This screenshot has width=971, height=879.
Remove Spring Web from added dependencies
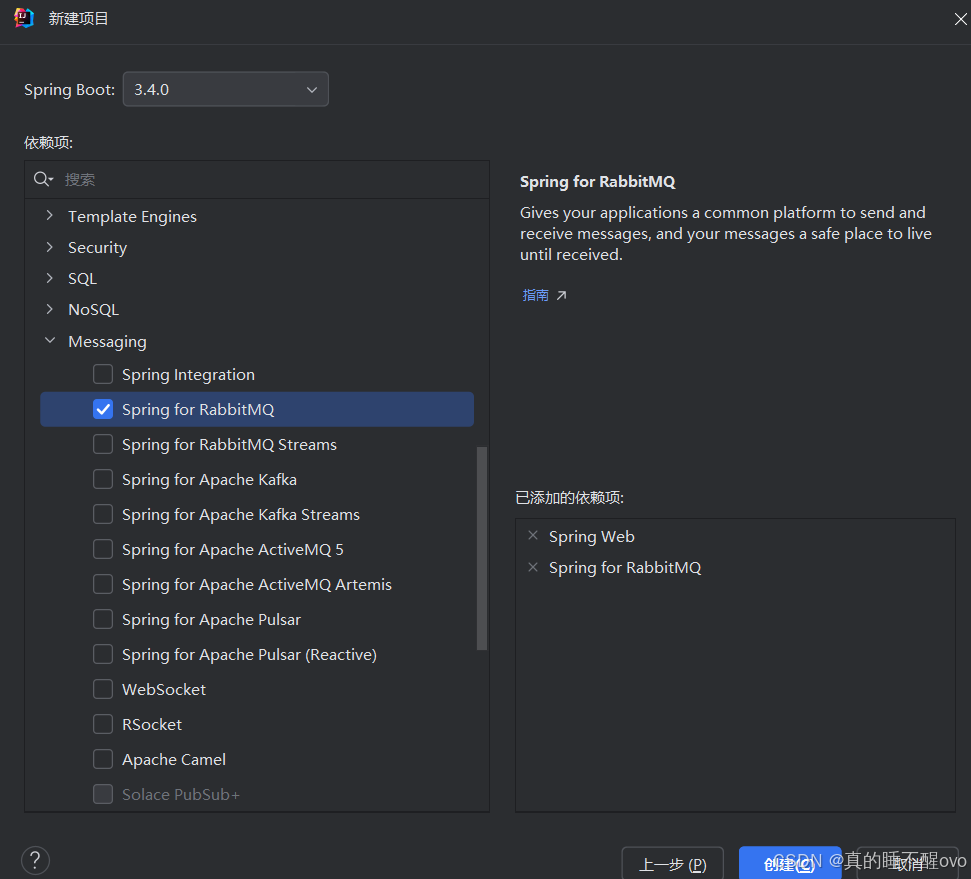pos(533,536)
